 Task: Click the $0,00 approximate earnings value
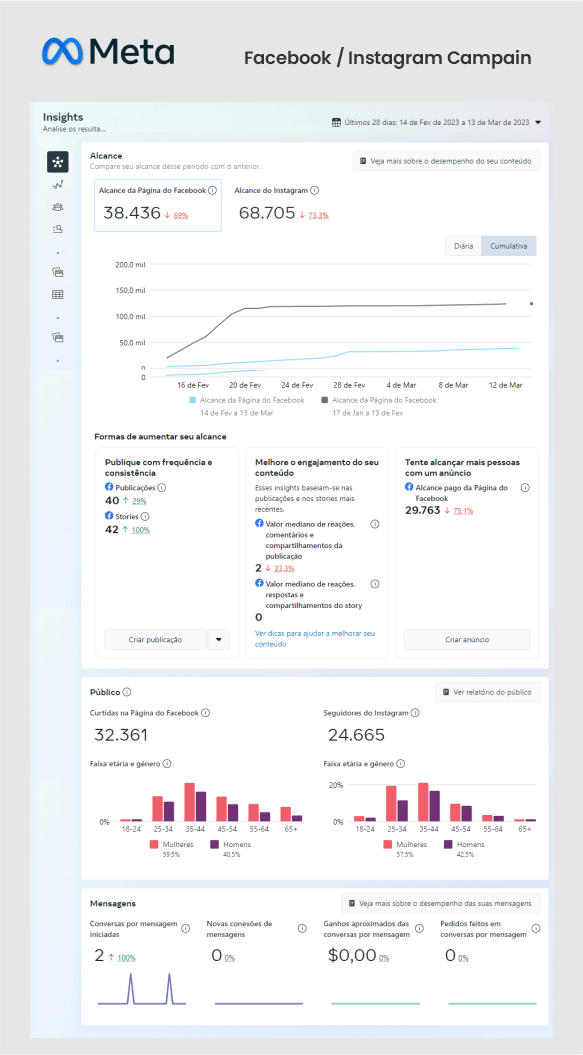point(352,955)
